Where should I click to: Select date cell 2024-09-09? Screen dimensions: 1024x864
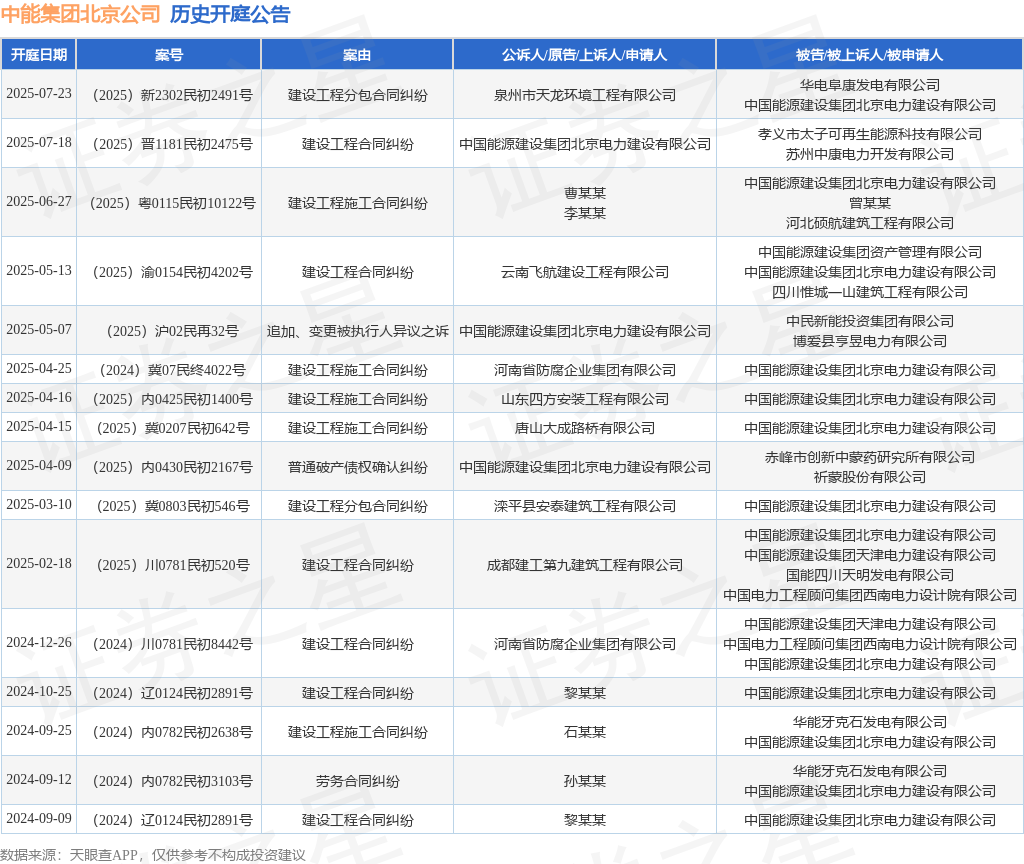pyautogui.click(x=39, y=818)
